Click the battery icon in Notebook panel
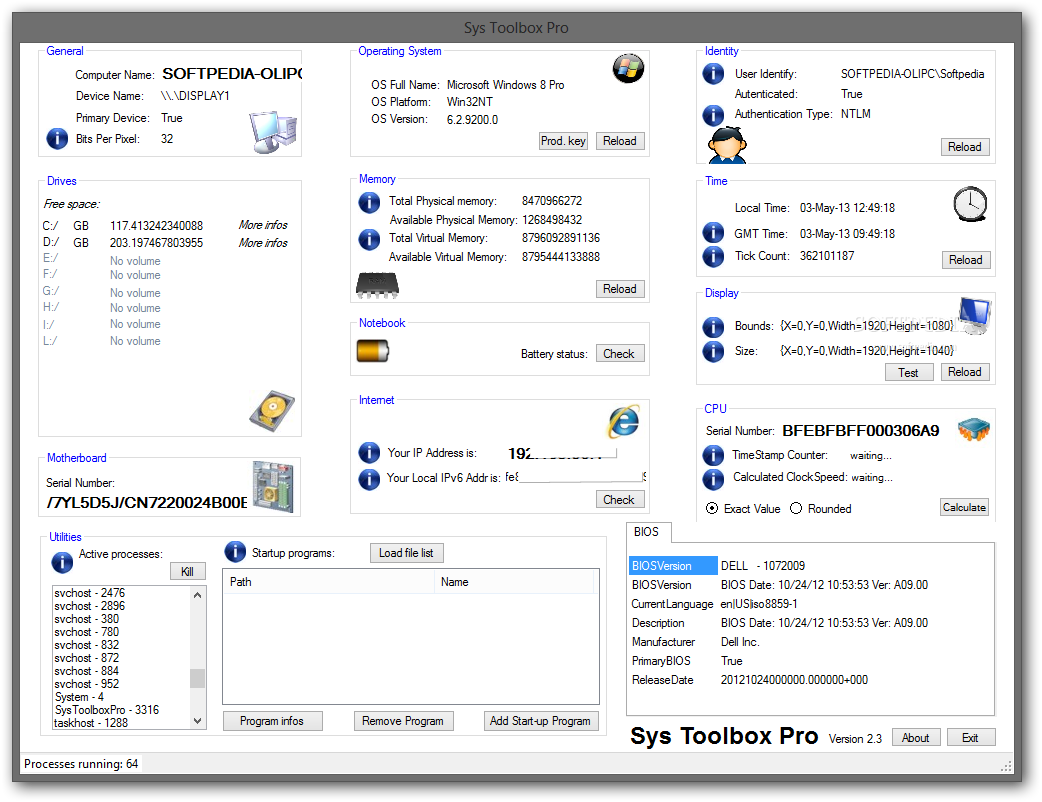 373,351
